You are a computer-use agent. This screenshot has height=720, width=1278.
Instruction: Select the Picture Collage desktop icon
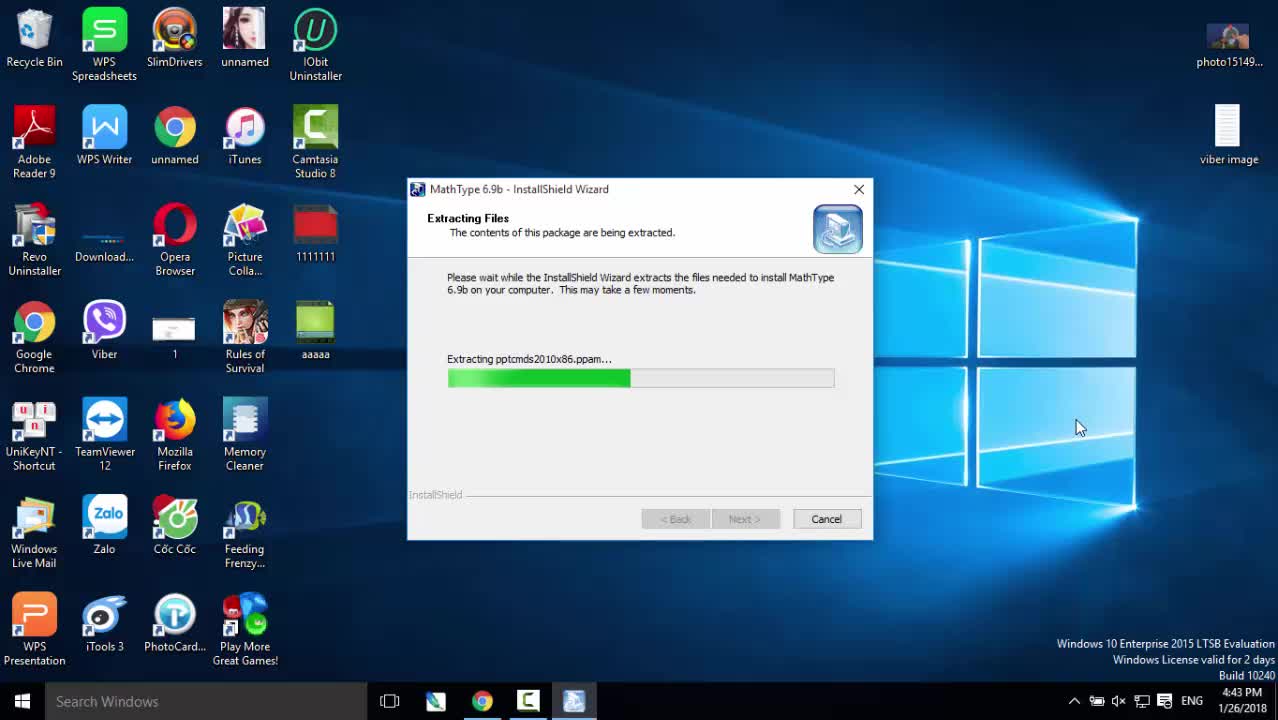[245, 240]
